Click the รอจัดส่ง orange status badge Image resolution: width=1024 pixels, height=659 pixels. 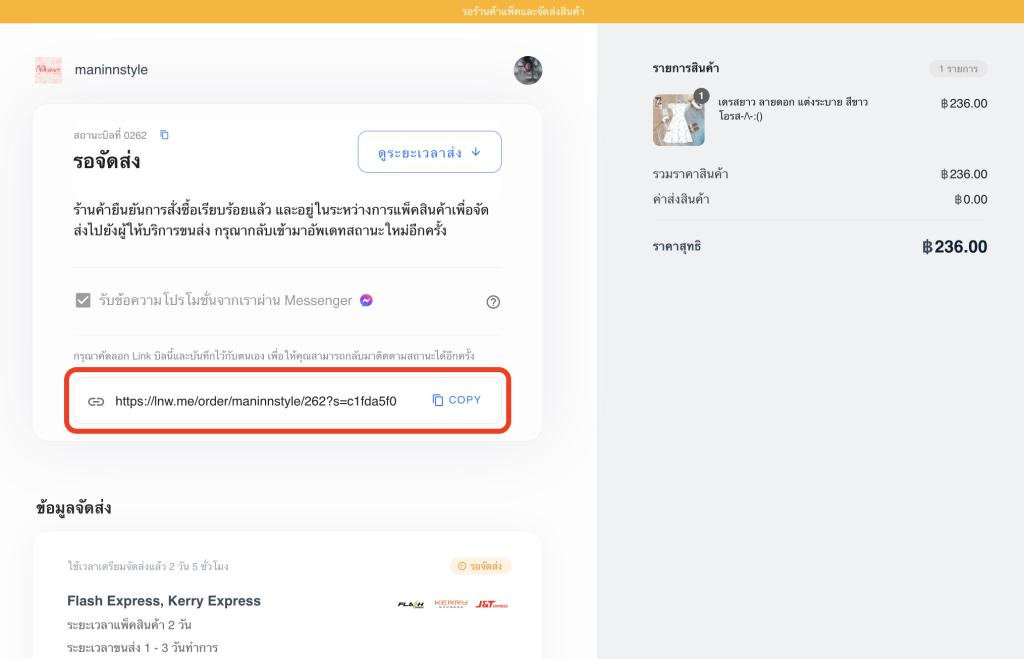(481, 566)
